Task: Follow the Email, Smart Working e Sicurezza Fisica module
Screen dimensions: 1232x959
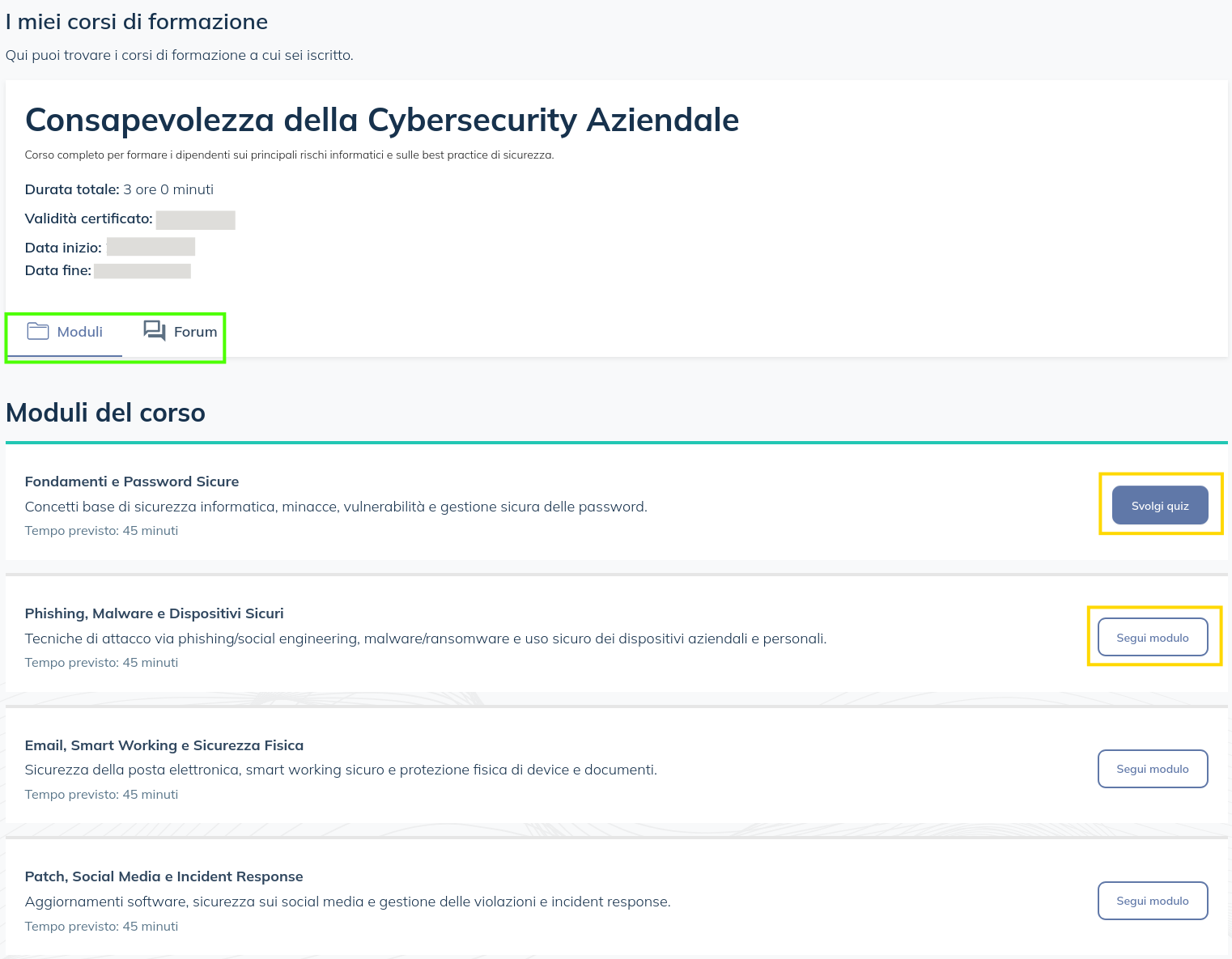Action: pyautogui.click(x=1152, y=768)
